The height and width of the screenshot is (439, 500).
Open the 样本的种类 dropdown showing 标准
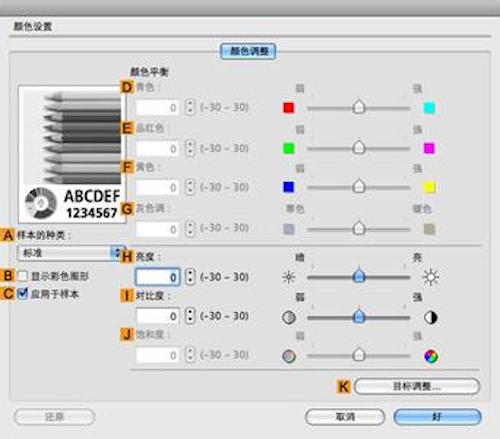(70, 253)
